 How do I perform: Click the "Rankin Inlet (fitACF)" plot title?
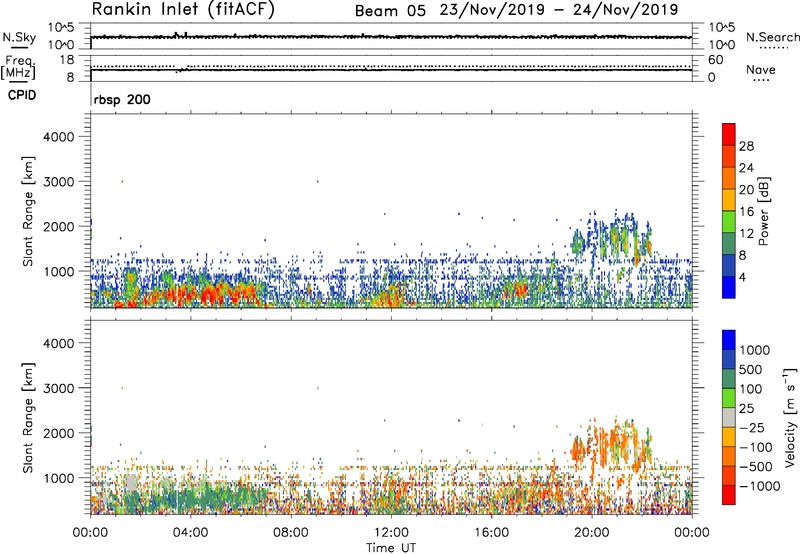coord(183,9)
